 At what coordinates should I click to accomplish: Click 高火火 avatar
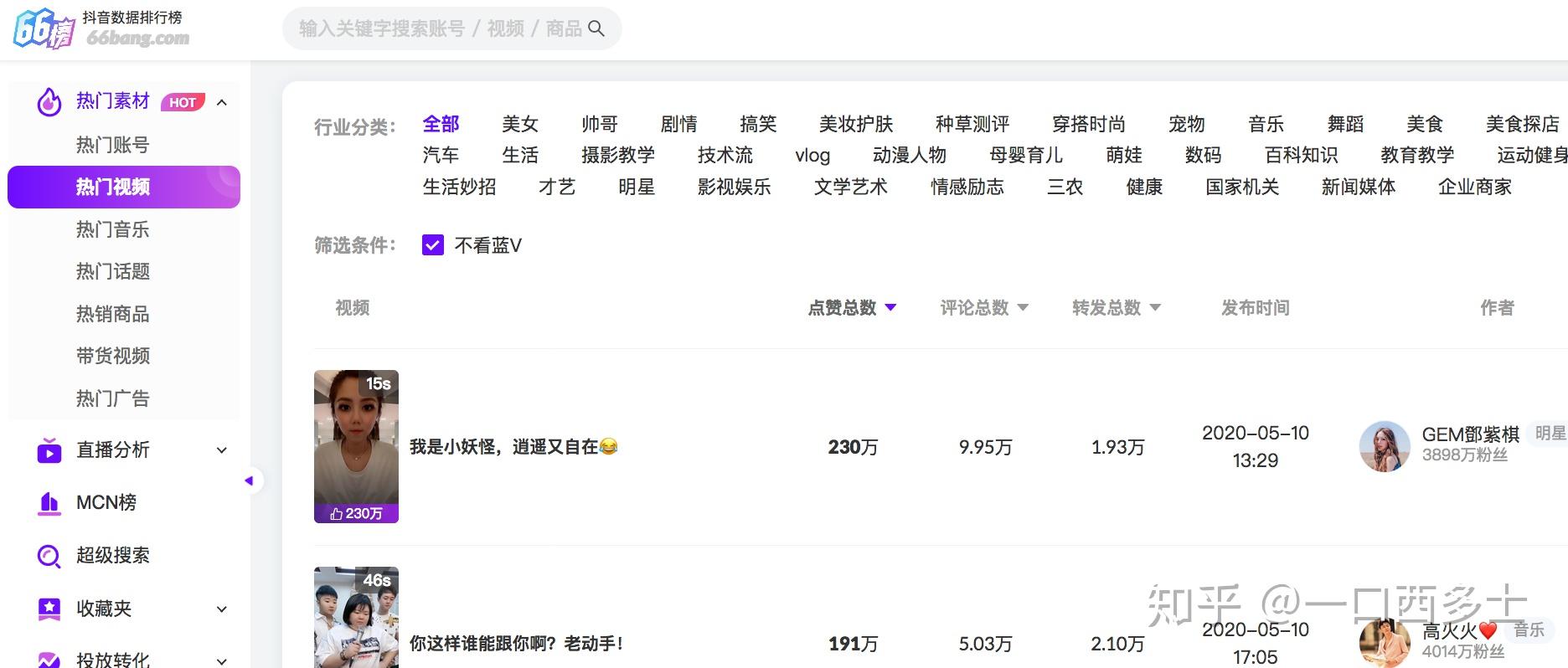click(x=1385, y=644)
